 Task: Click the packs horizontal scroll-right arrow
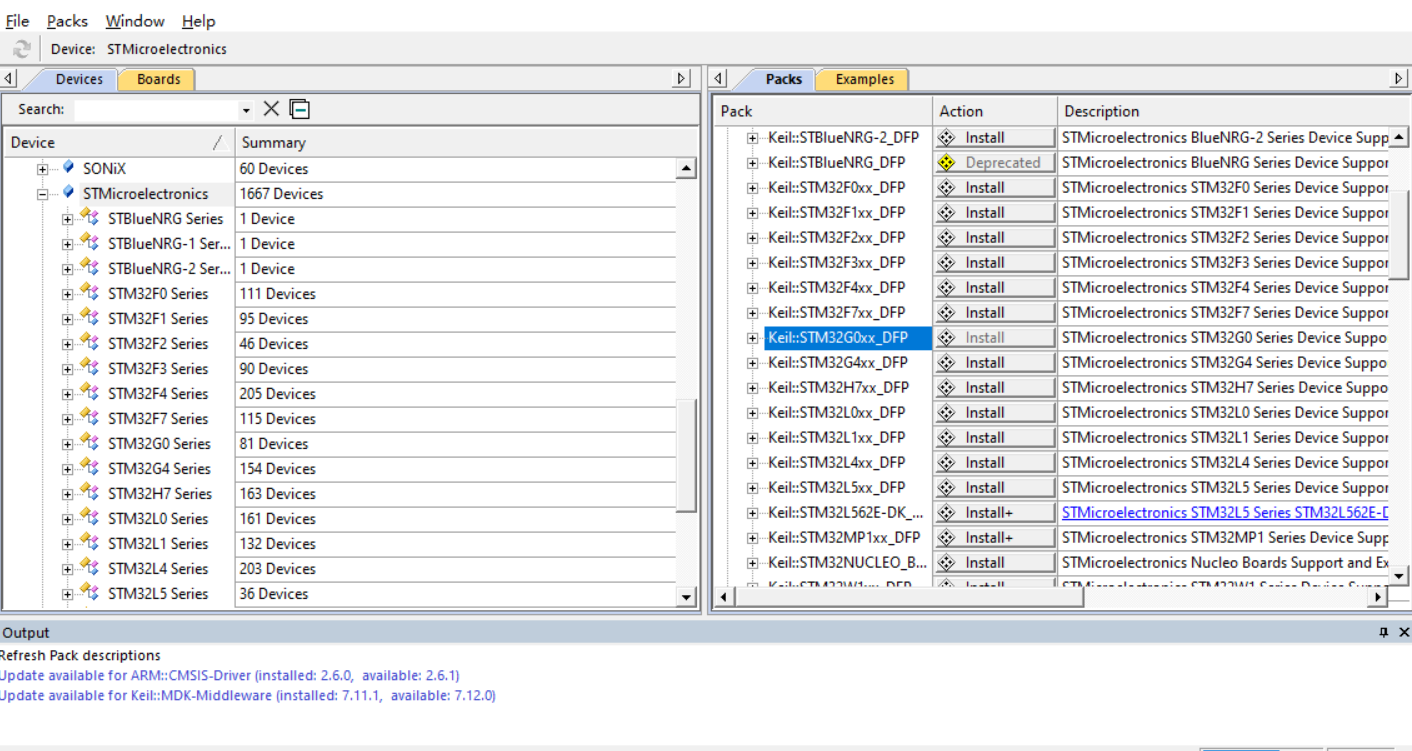[x=1377, y=597]
